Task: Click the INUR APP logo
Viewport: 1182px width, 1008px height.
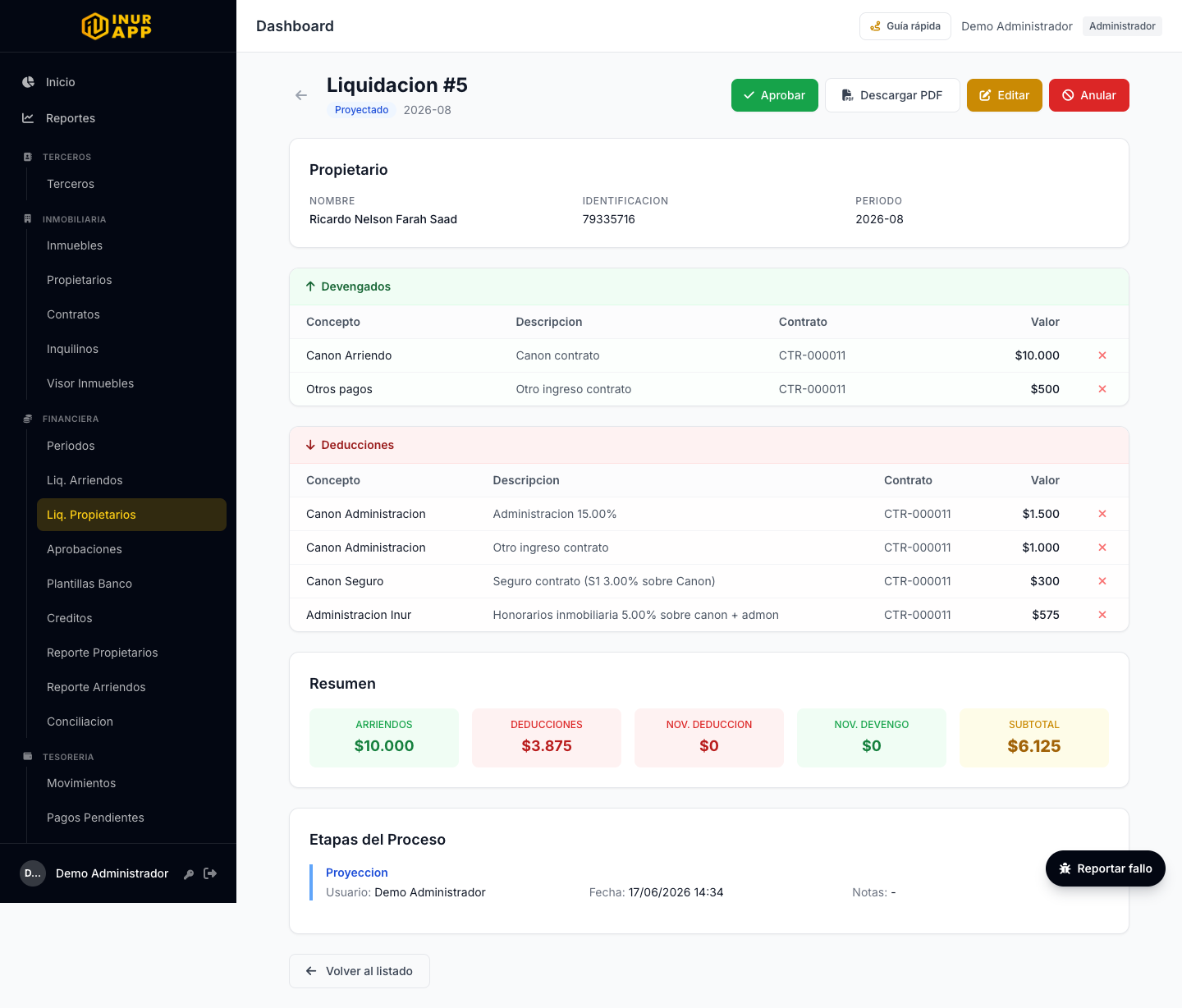Action: (x=117, y=26)
